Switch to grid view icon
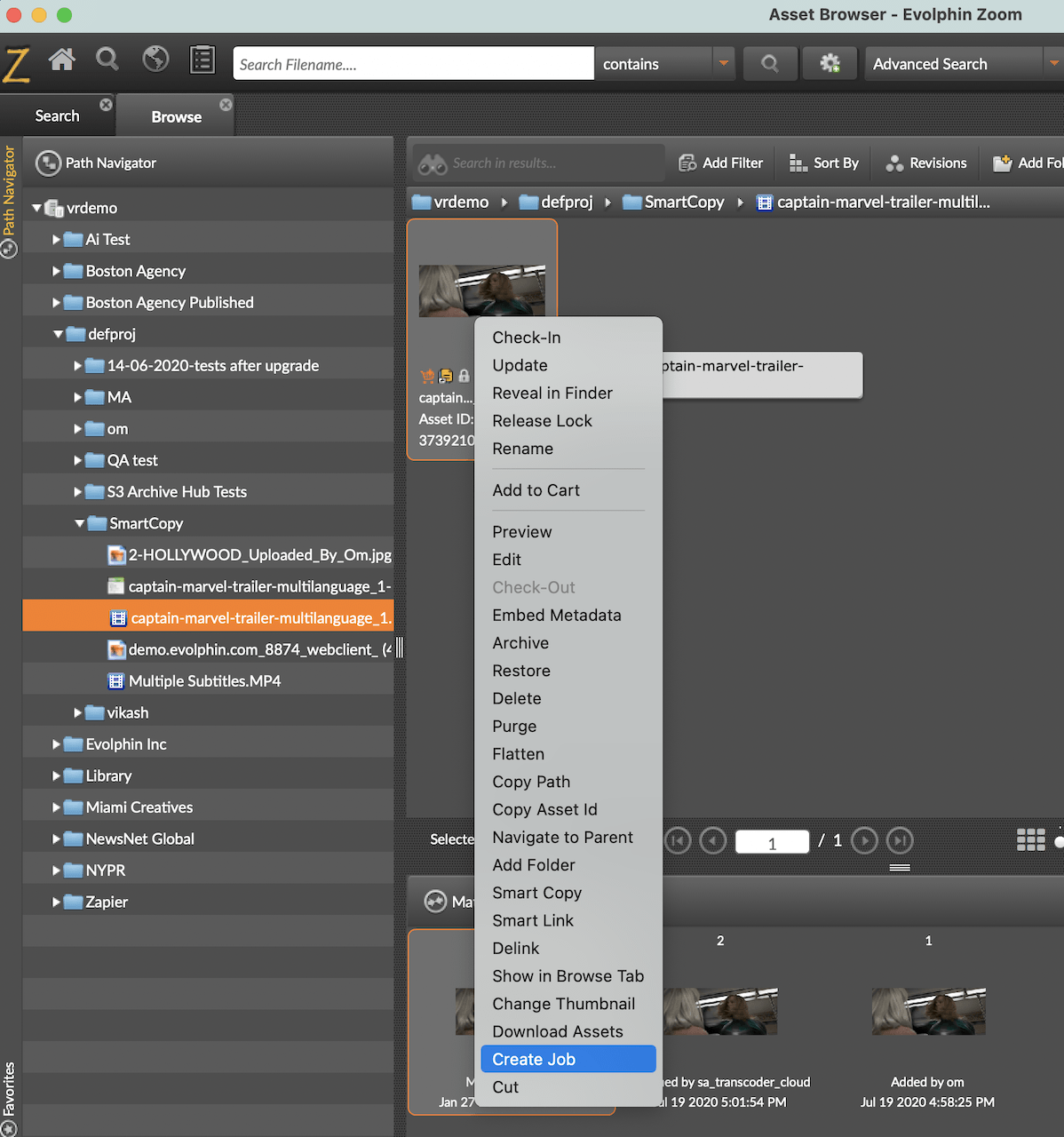The image size is (1064, 1137). (1030, 839)
